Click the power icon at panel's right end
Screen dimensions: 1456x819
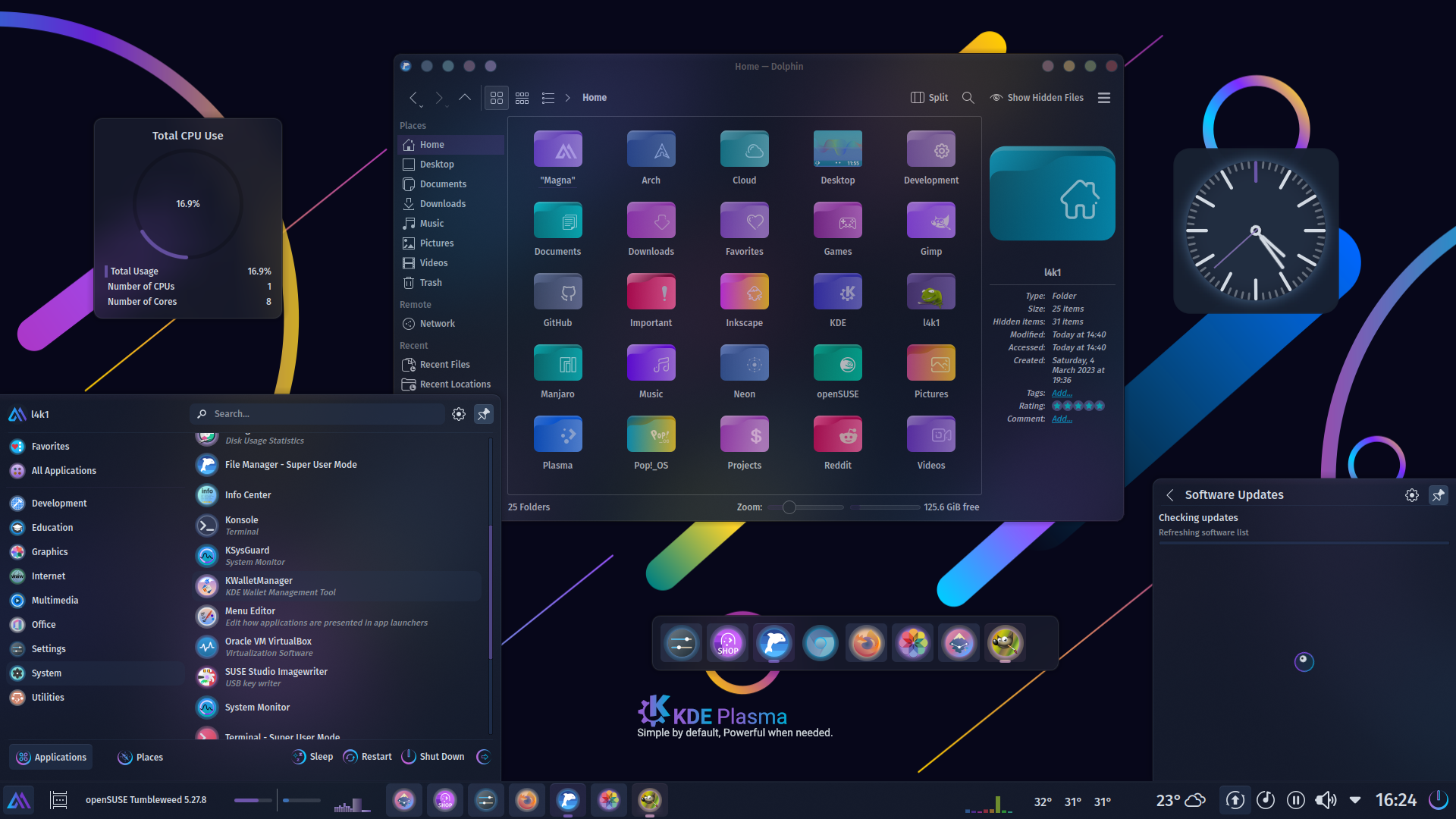click(1438, 800)
